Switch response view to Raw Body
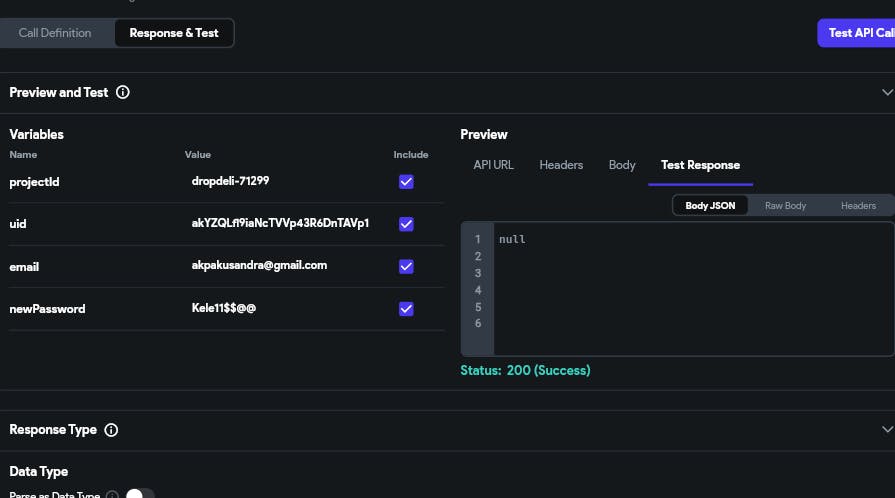 point(785,206)
